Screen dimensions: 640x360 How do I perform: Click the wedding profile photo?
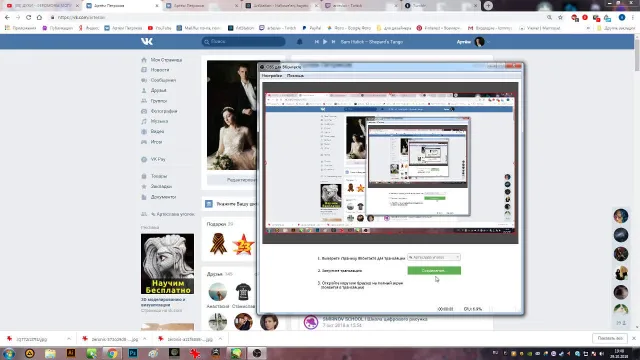(232, 115)
